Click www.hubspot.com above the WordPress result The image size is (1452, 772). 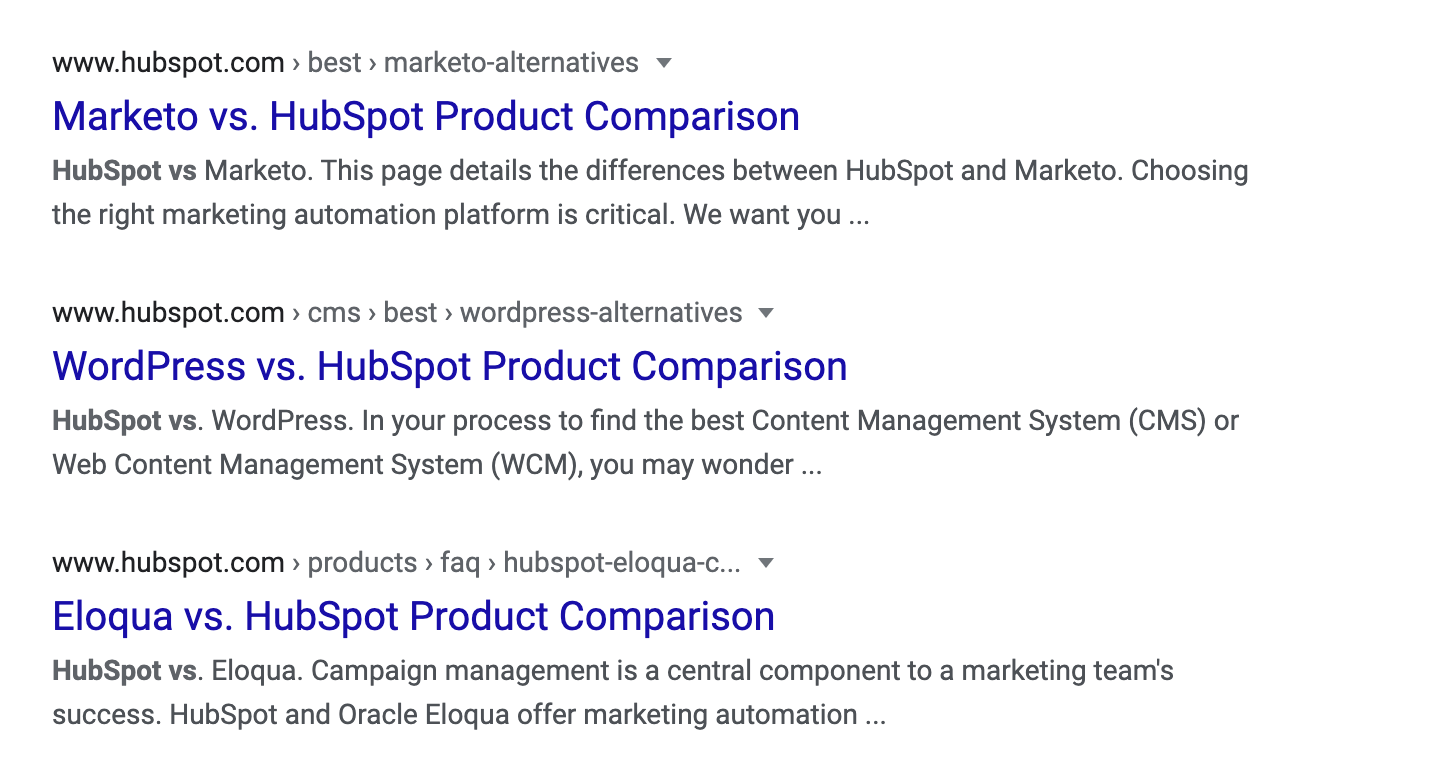point(168,313)
